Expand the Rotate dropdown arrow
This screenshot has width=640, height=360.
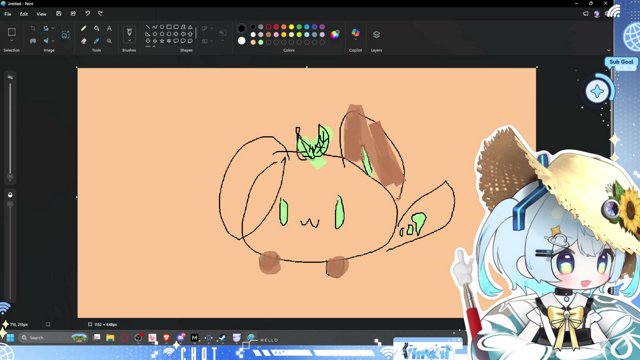point(53,29)
